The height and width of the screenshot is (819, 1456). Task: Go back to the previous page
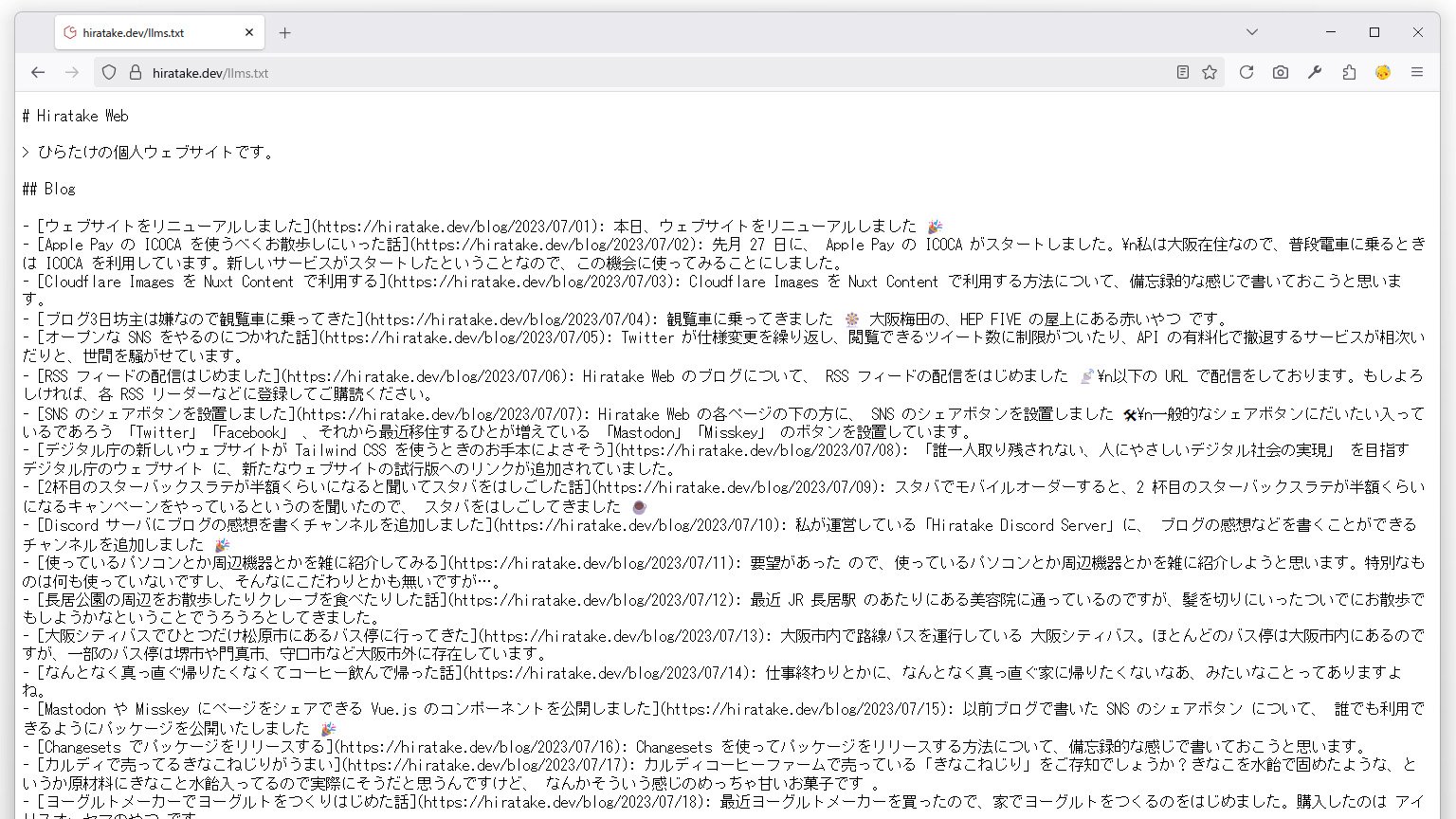[x=38, y=72]
